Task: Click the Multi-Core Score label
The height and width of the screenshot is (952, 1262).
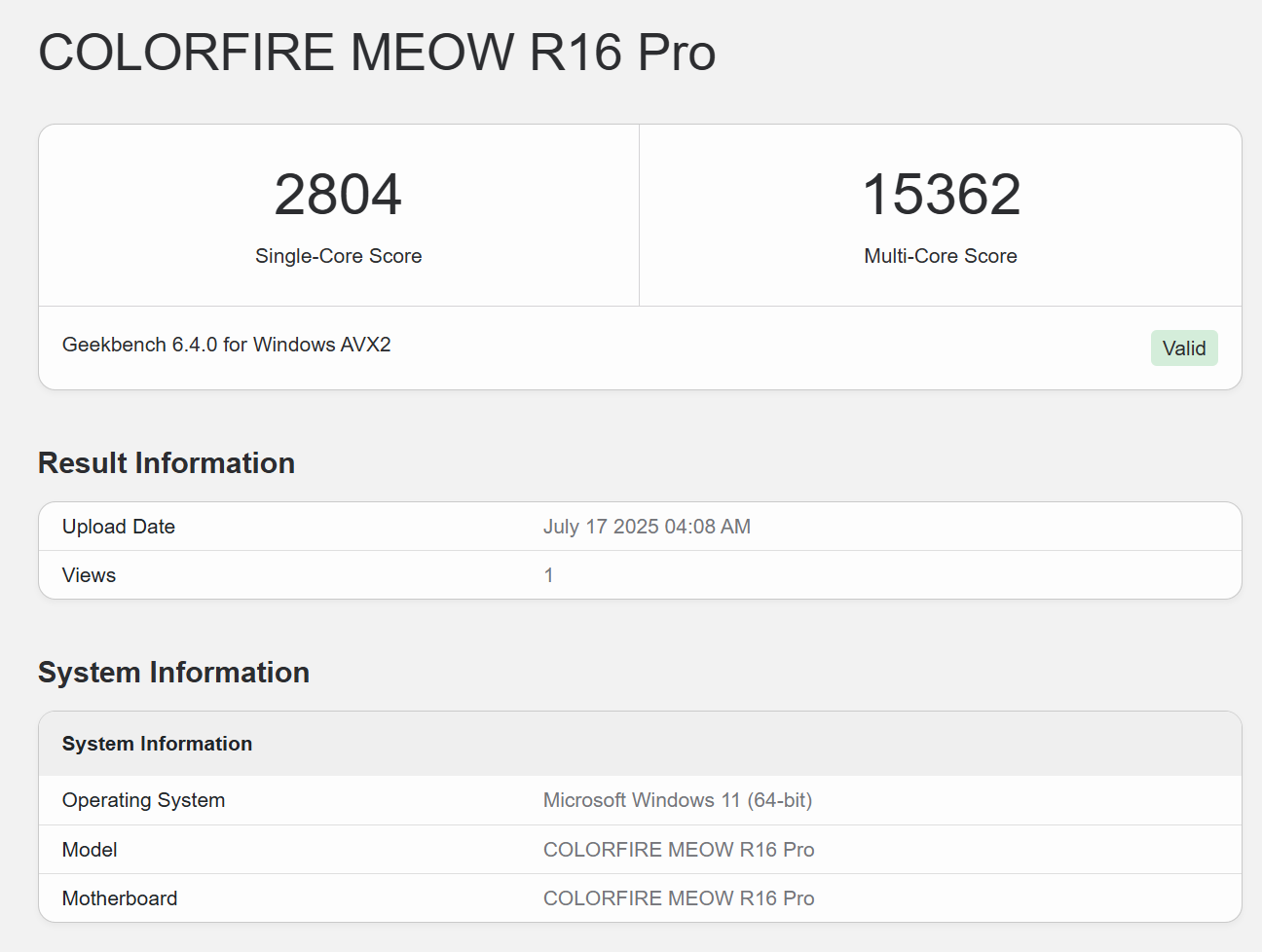Action: 940,256
